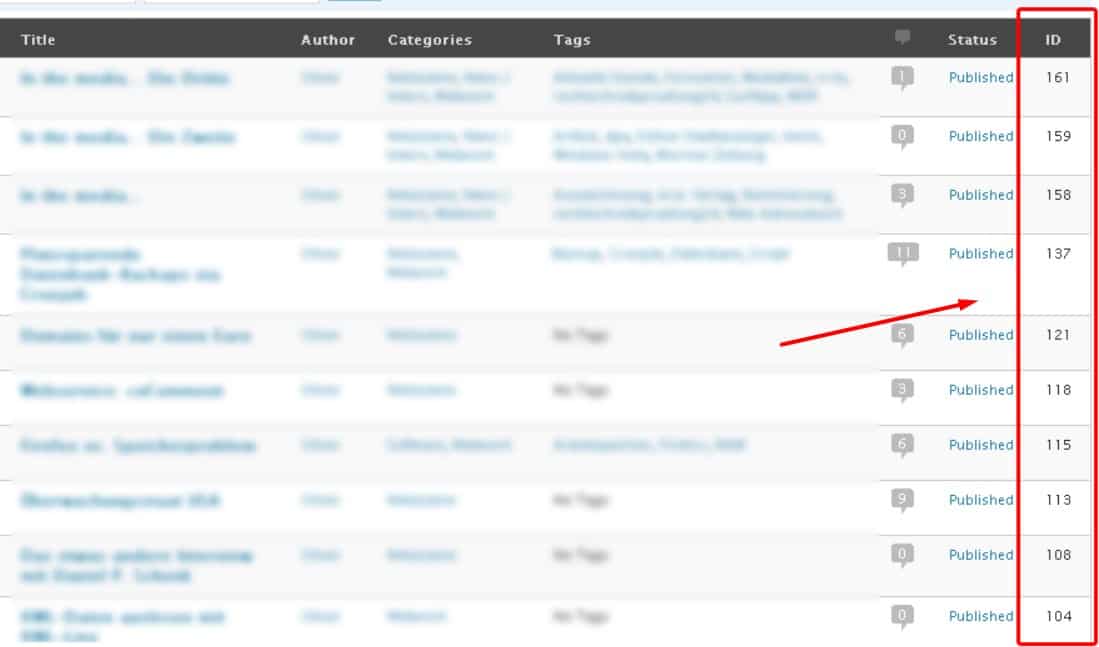Click the comments bubble icon in header
The height and width of the screenshot is (647, 1099).
(x=903, y=38)
